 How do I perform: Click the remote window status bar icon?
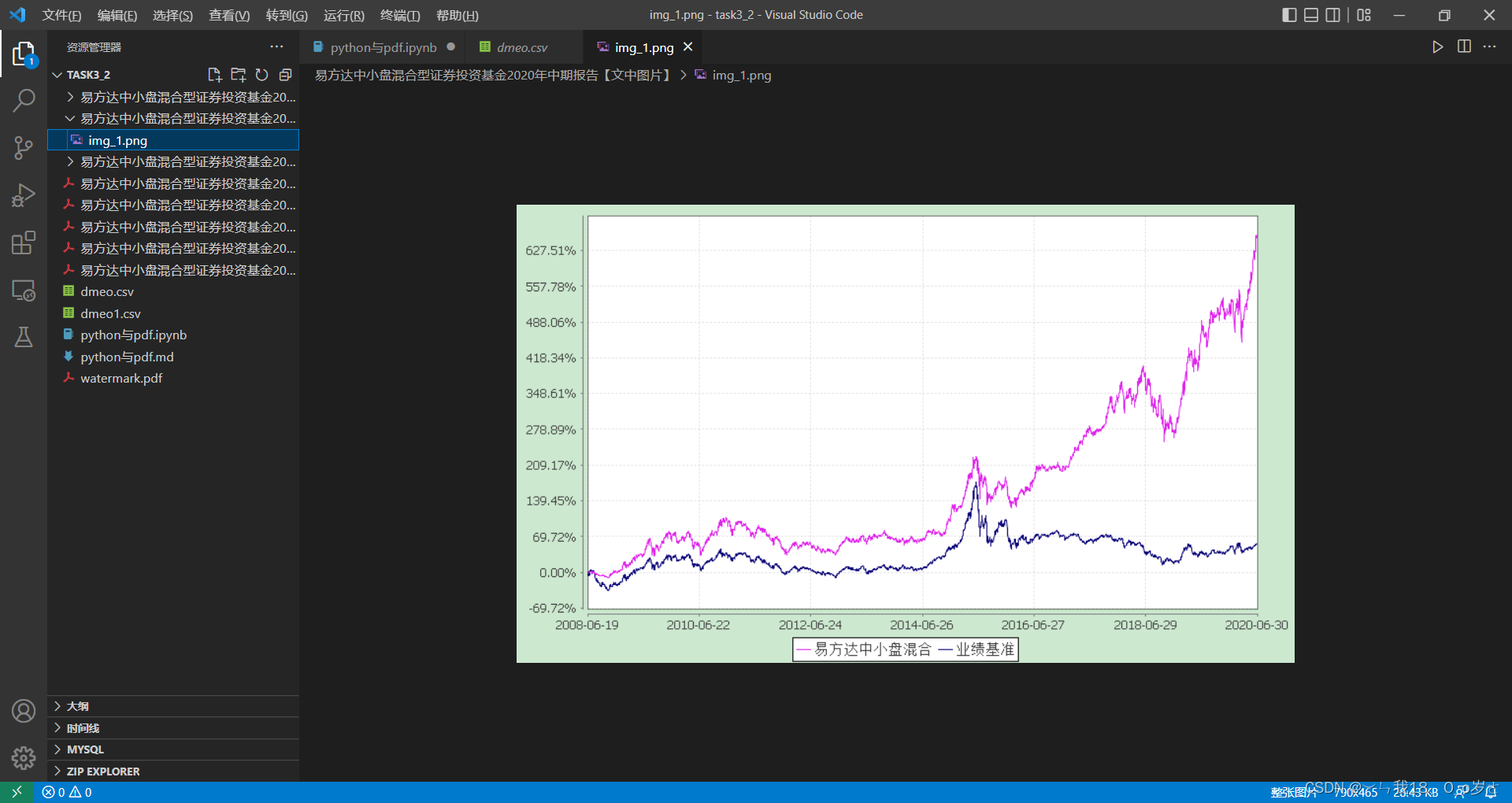click(x=17, y=792)
